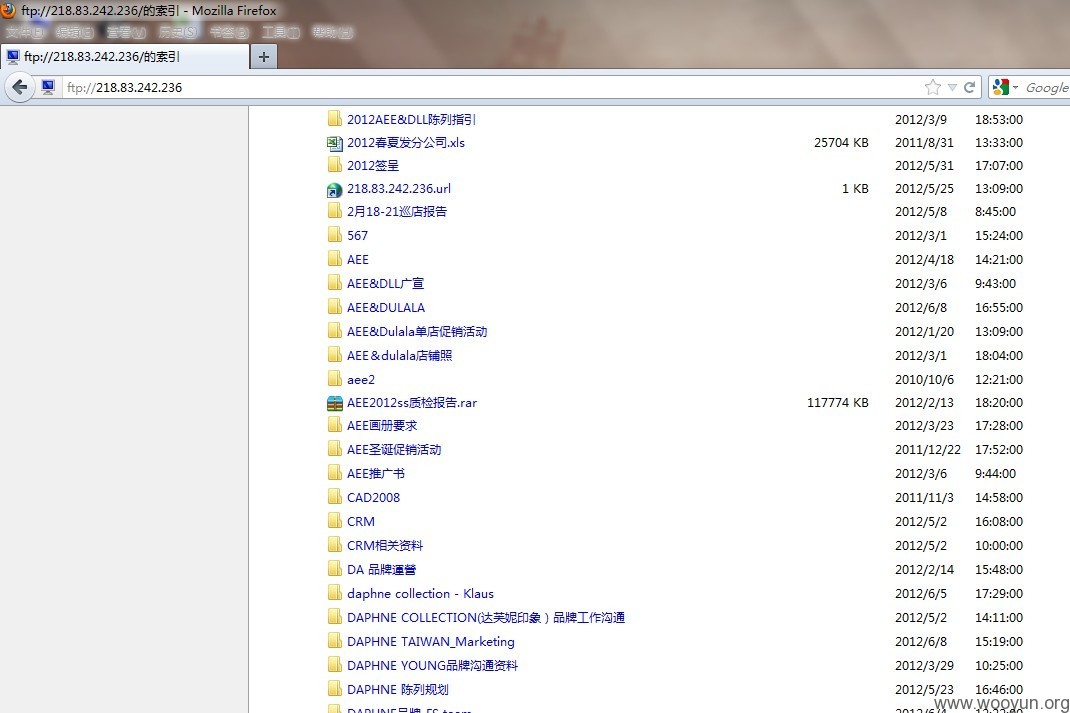This screenshot has height=713, width=1070.
Task: Click folder icon next to AEE&DULALA
Action: (334, 307)
